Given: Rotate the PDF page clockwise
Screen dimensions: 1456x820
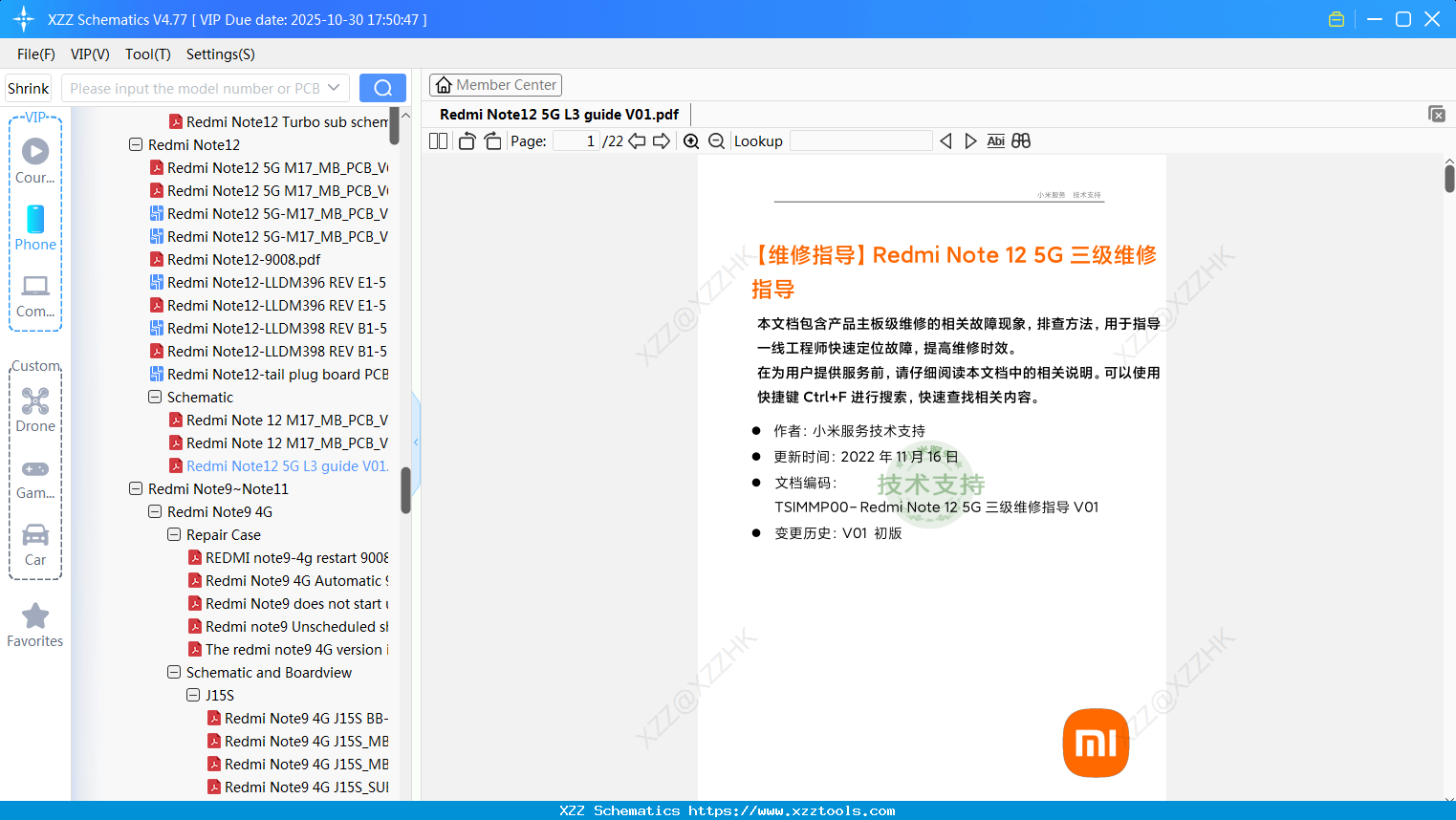Looking at the screenshot, I should [x=492, y=140].
